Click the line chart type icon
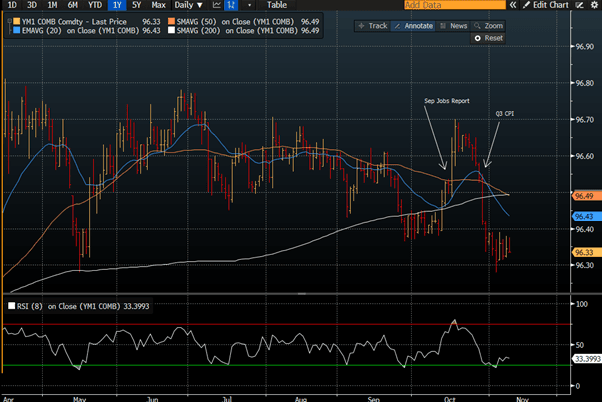 tap(215, 5)
